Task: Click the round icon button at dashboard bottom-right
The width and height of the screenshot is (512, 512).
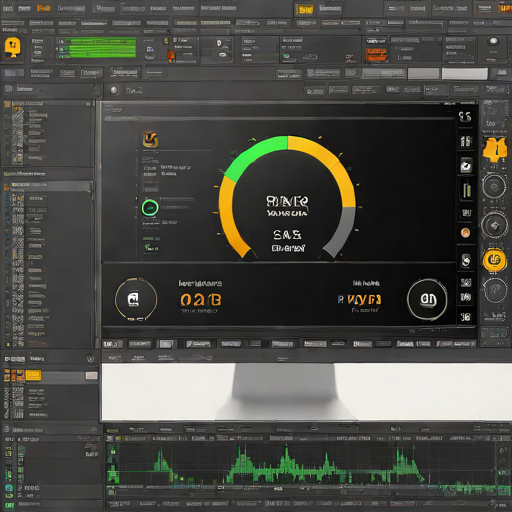Action: click(427, 299)
